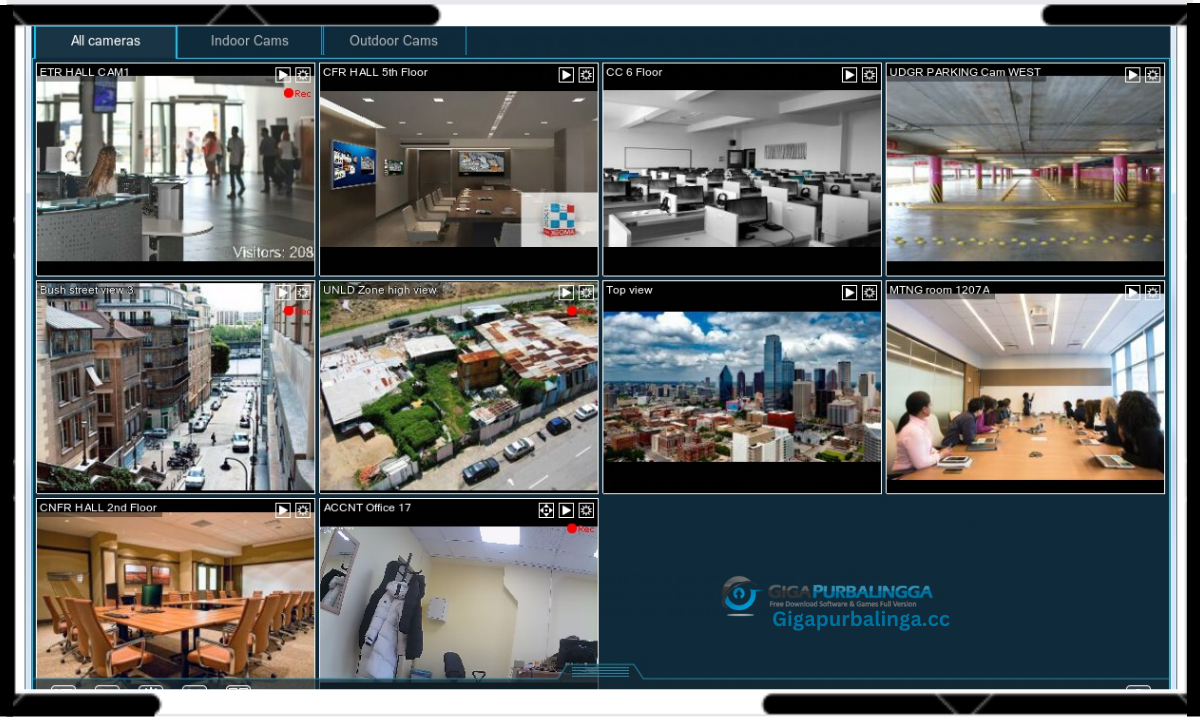1200x720 pixels.
Task: Click the 'ETR HALL CAM1' title text
Action: 84,72
